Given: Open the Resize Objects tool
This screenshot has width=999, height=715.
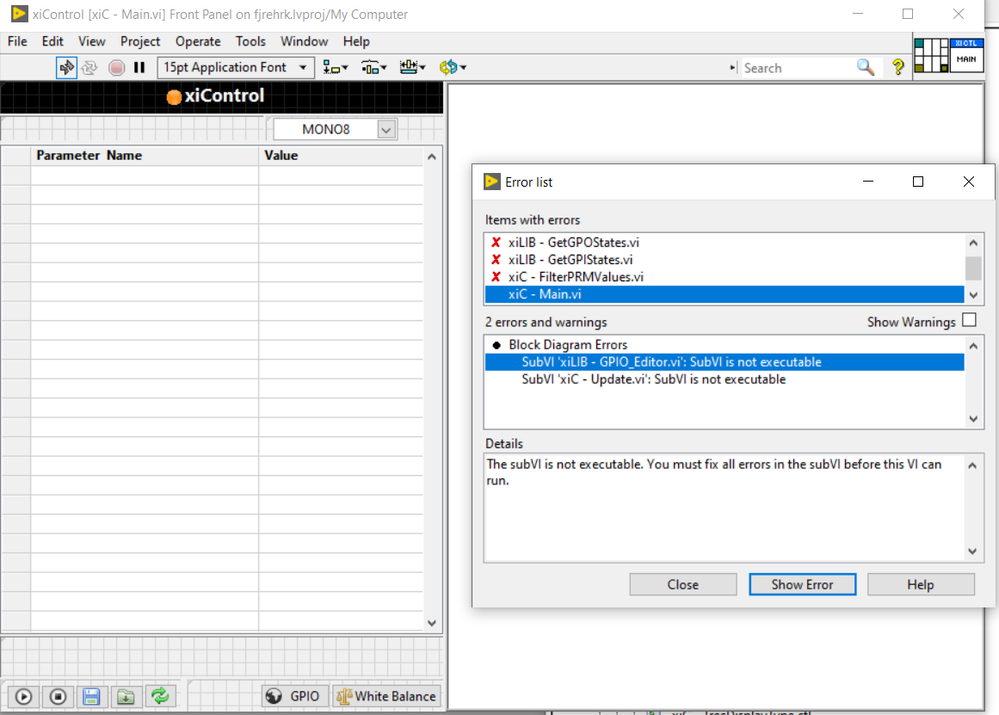Looking at the screenshot, I should point(412,67).
